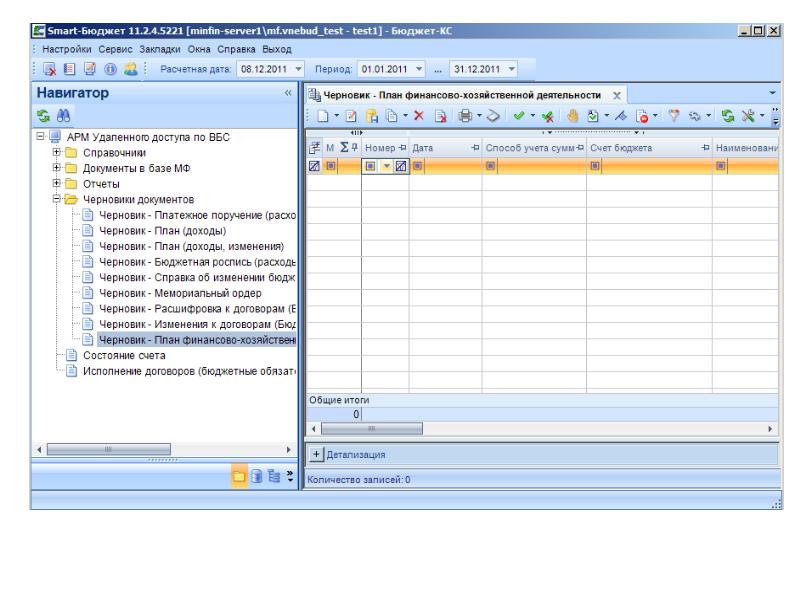800x600 pixels.
Task: Select Черновик - Мемориальный ордер item
Action: point(167,293)
